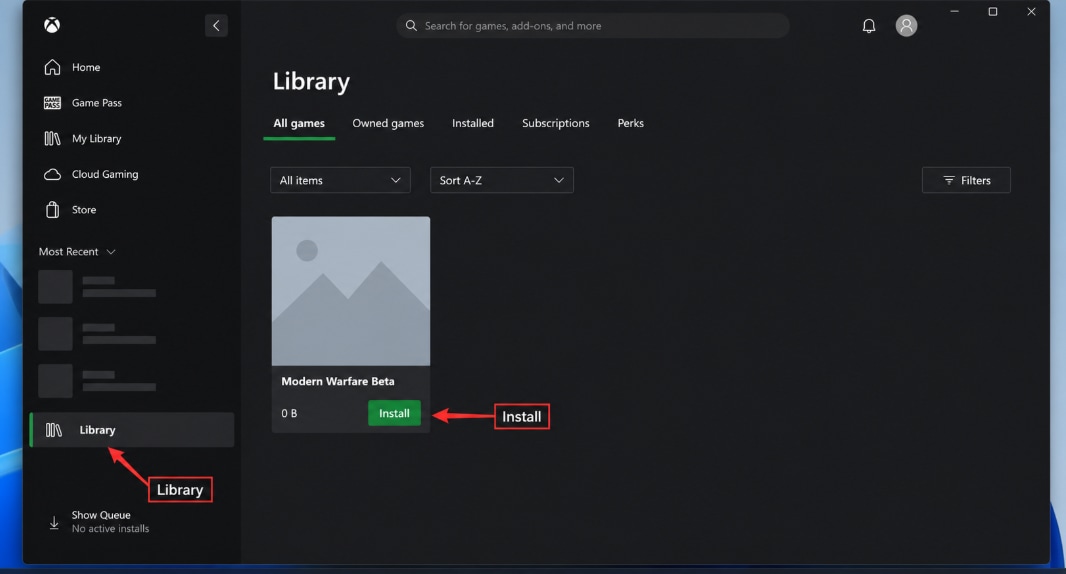Screen dimensions: 1066x574
Task: Click the Xbox logo icon
Action: click(x=52, y=25)
